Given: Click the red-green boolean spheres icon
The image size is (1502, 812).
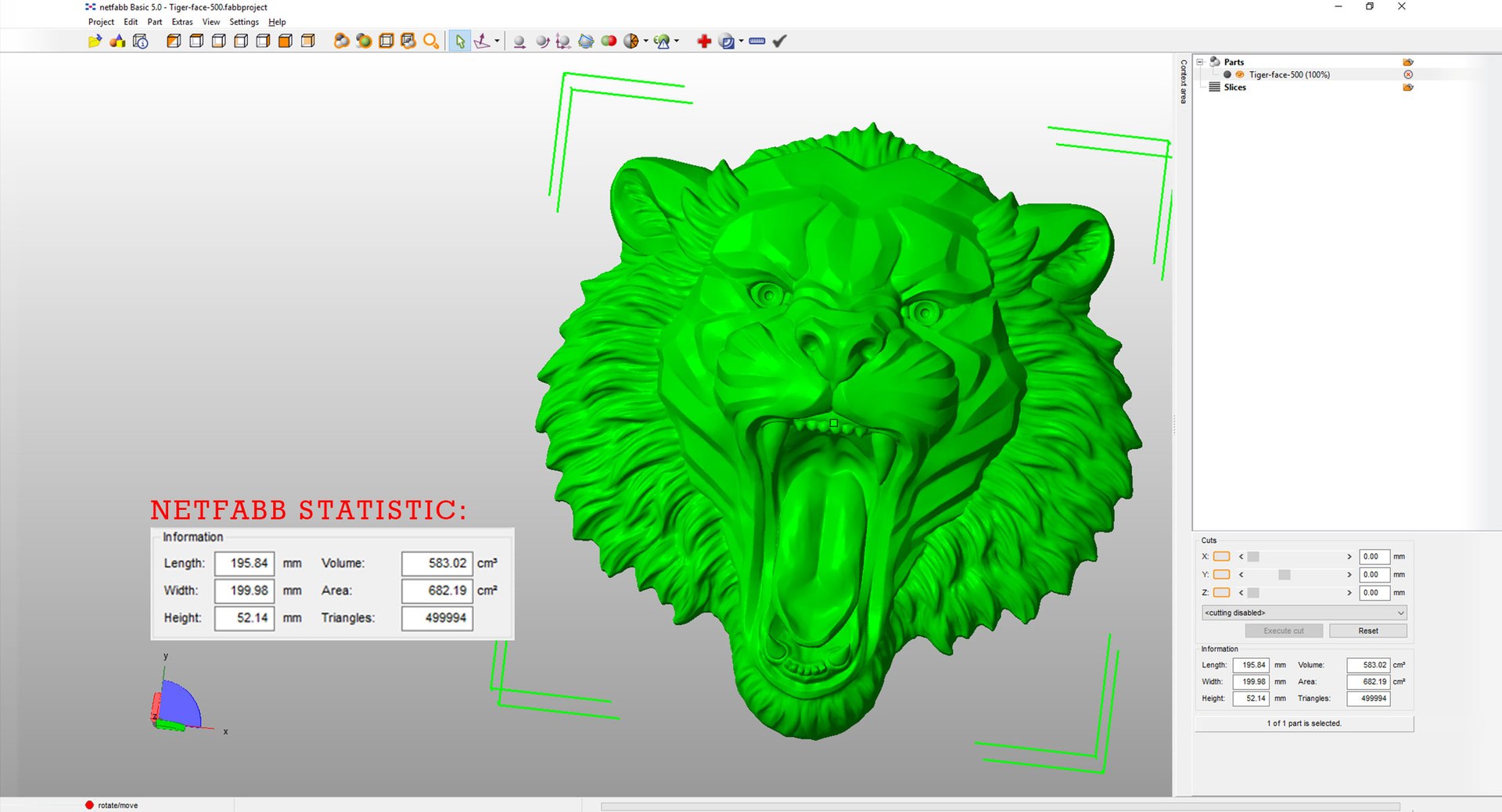Looking at the screenshot, I should 609,41.
